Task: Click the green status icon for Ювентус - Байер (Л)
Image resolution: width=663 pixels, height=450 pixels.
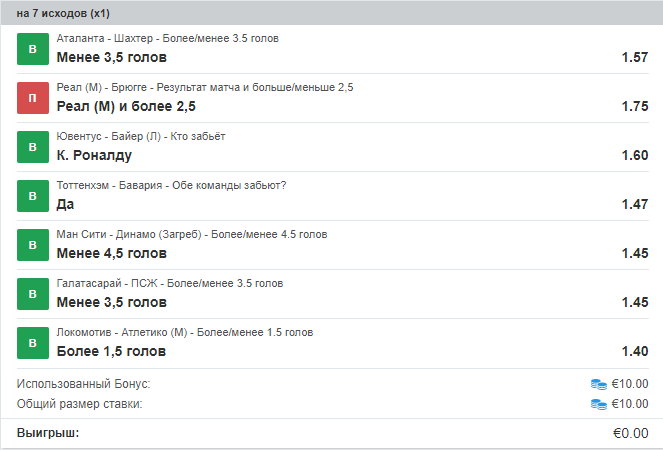Action: (33, 147)
